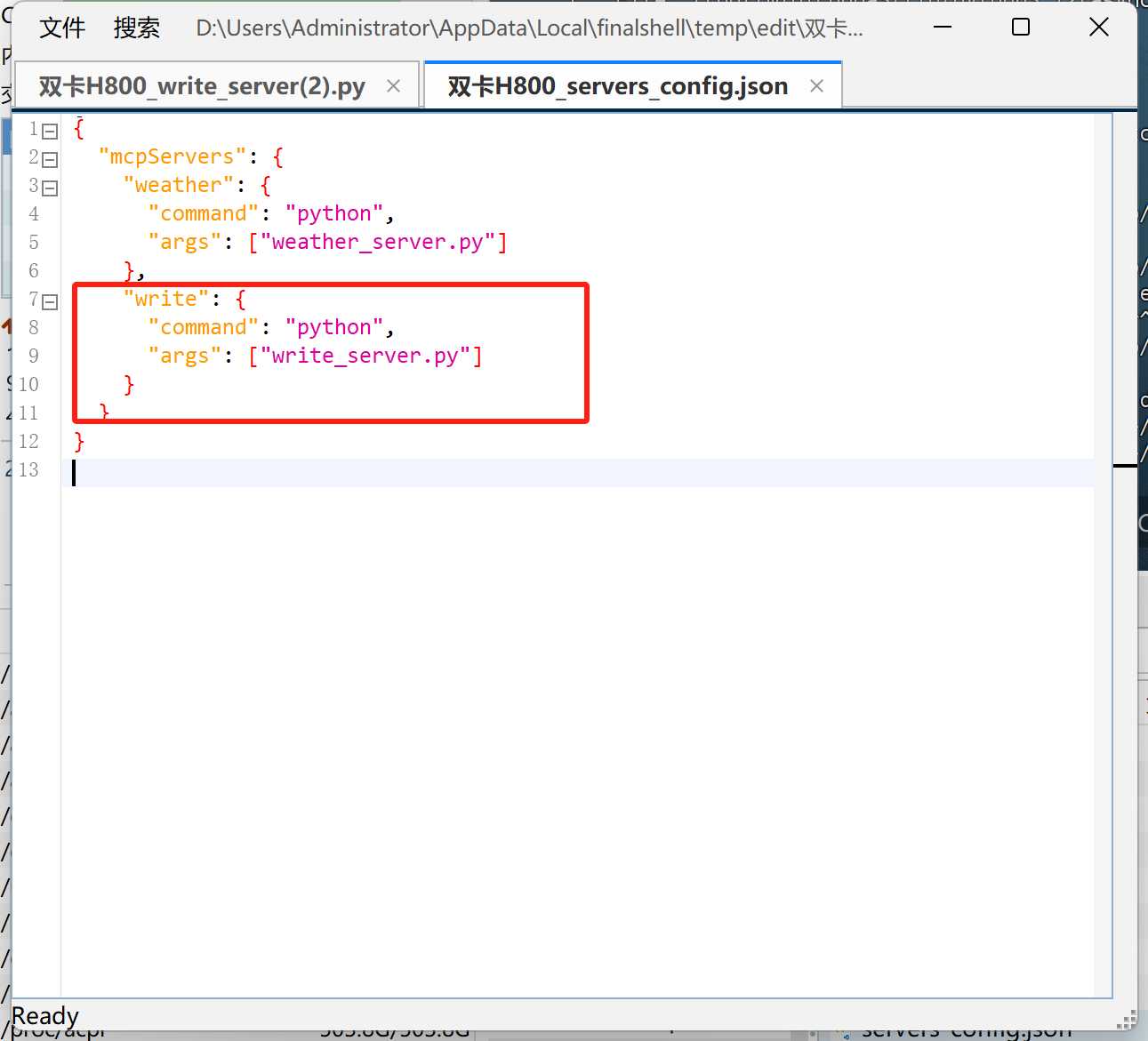
Task: Click the Ready status bar text
Action: tap(45, 1015)
